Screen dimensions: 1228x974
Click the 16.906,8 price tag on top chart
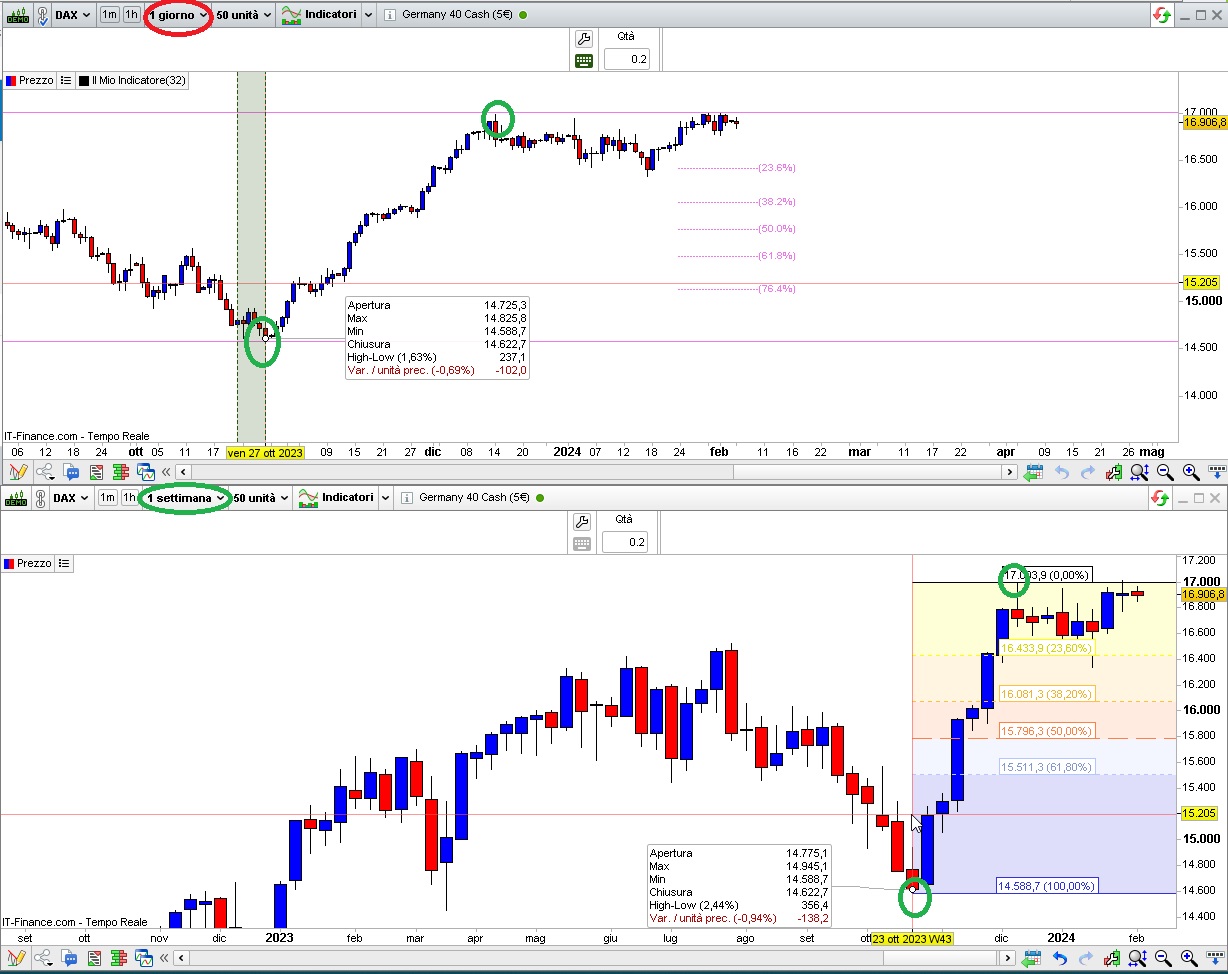pos(1204,122)
